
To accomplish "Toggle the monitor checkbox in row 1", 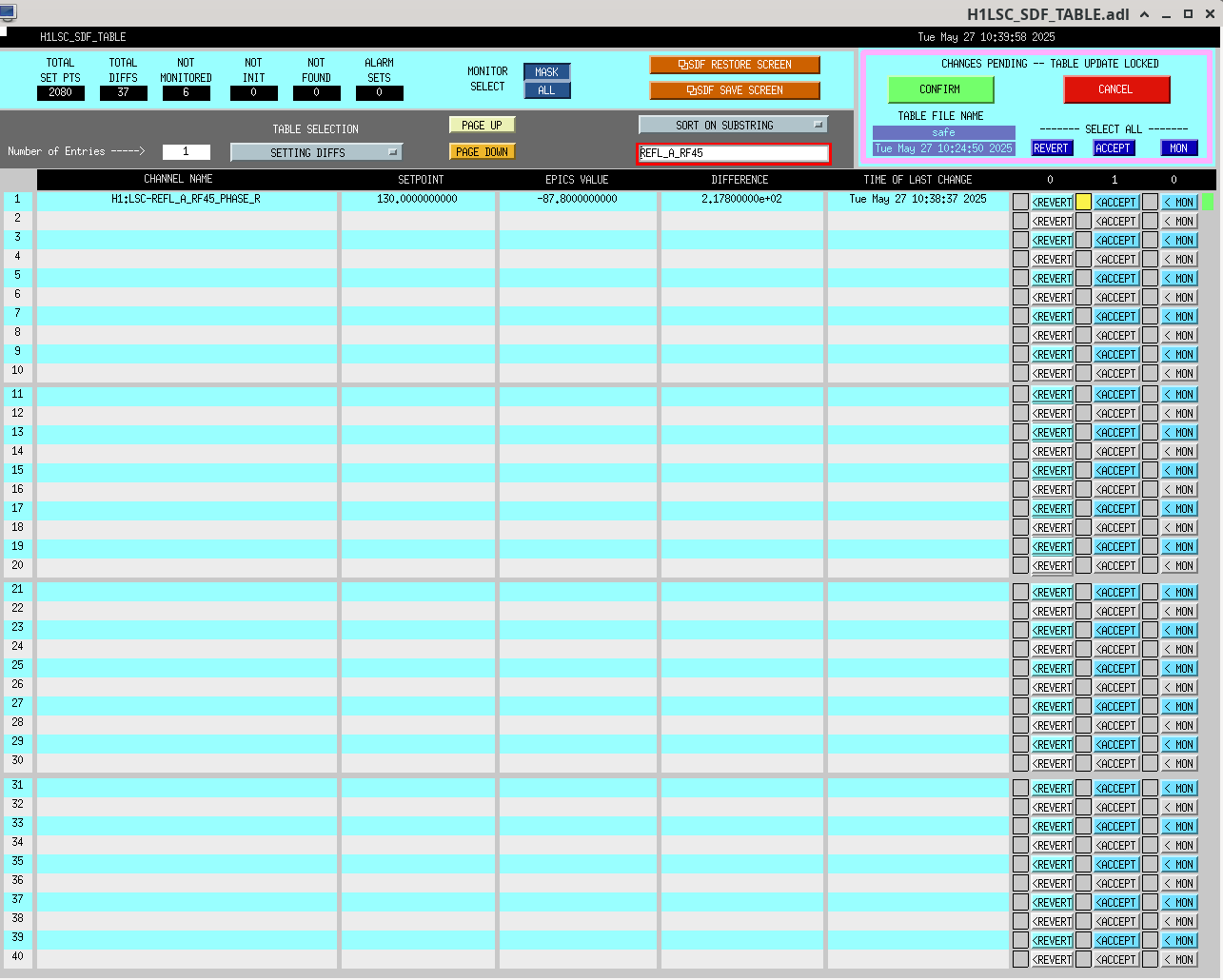I will [1150, 202].
